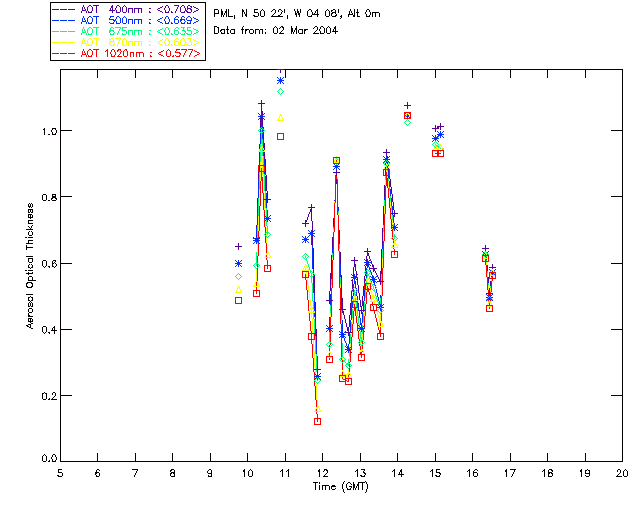
Task: Click the x-axis tick label 8
Action: (x=173, y=473)
